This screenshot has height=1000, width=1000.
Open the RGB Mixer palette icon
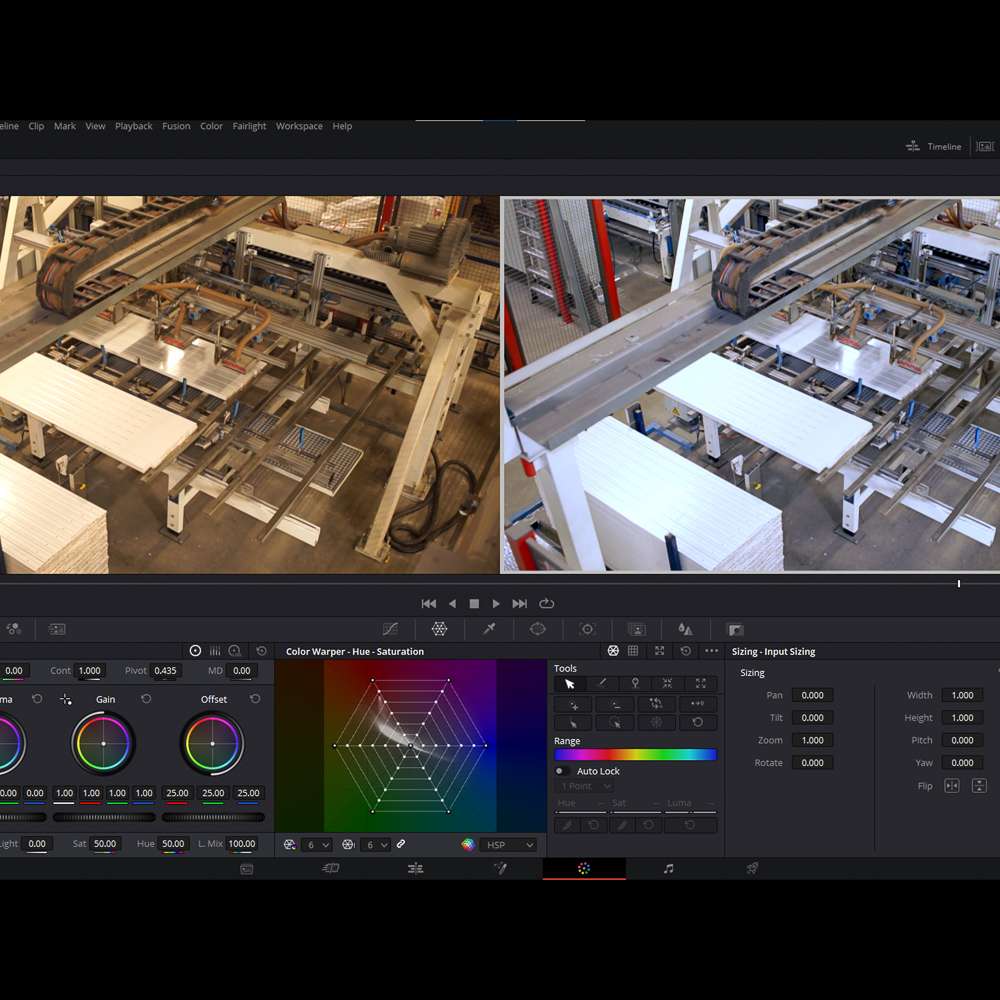click(13, 629)
